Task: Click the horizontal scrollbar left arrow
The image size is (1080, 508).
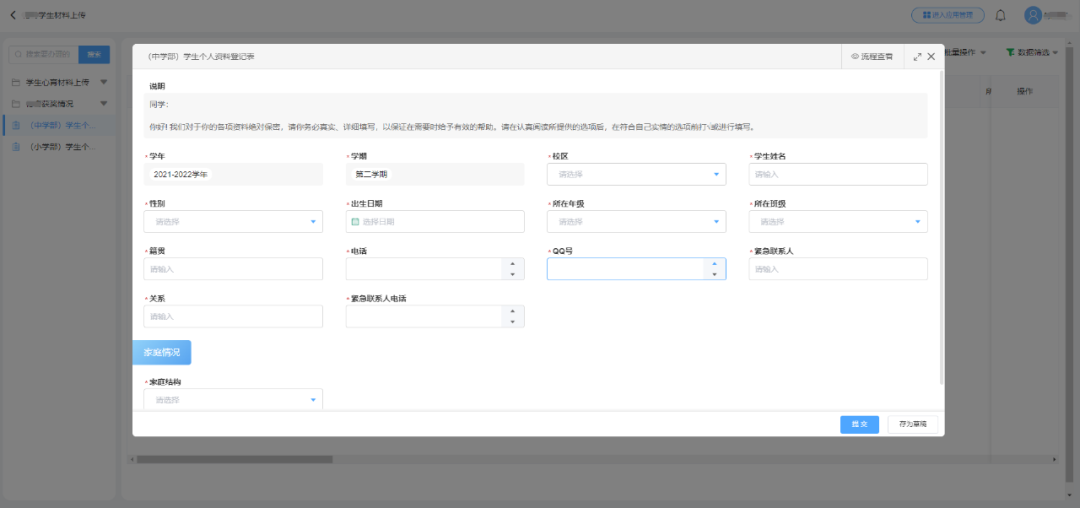Action: click(132, 459)
